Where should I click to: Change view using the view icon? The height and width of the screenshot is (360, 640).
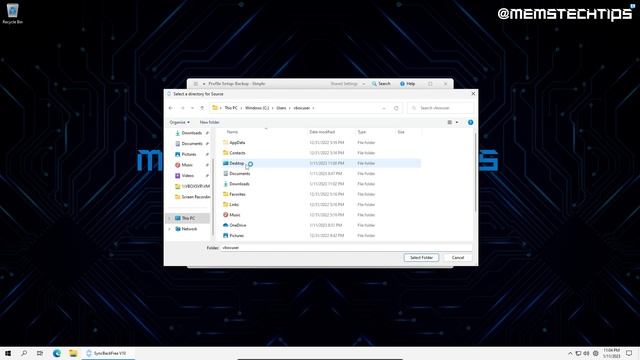point(450,122)
